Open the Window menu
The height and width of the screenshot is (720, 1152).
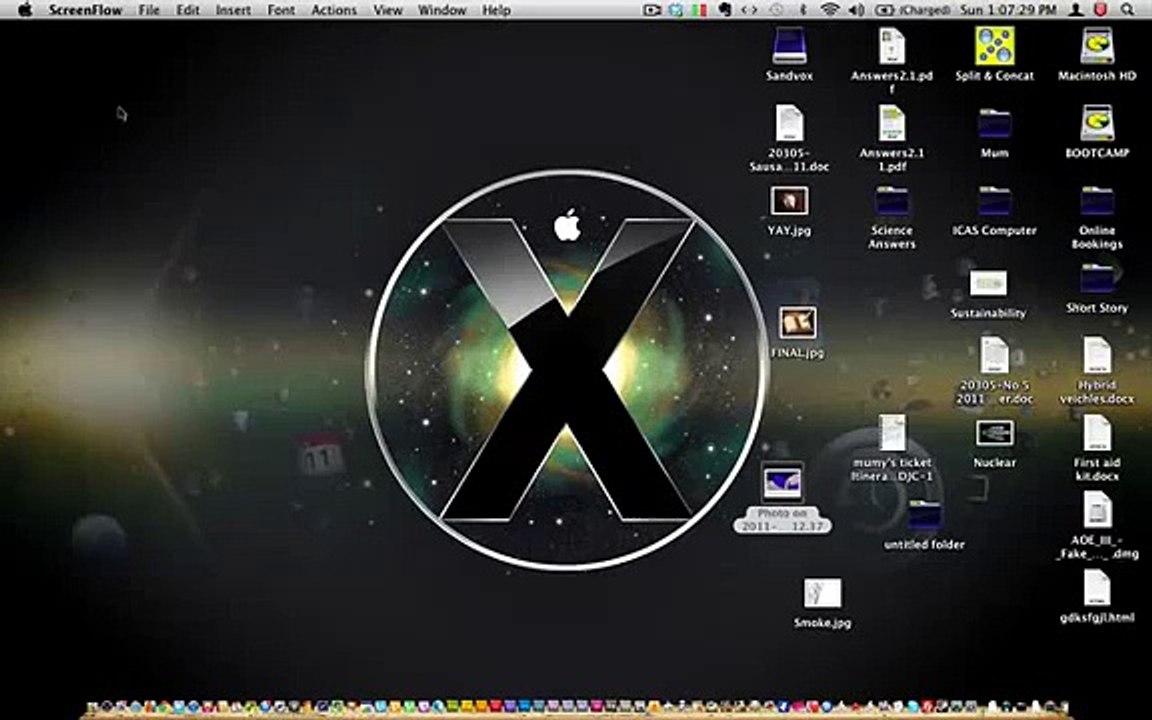point(442,10)
